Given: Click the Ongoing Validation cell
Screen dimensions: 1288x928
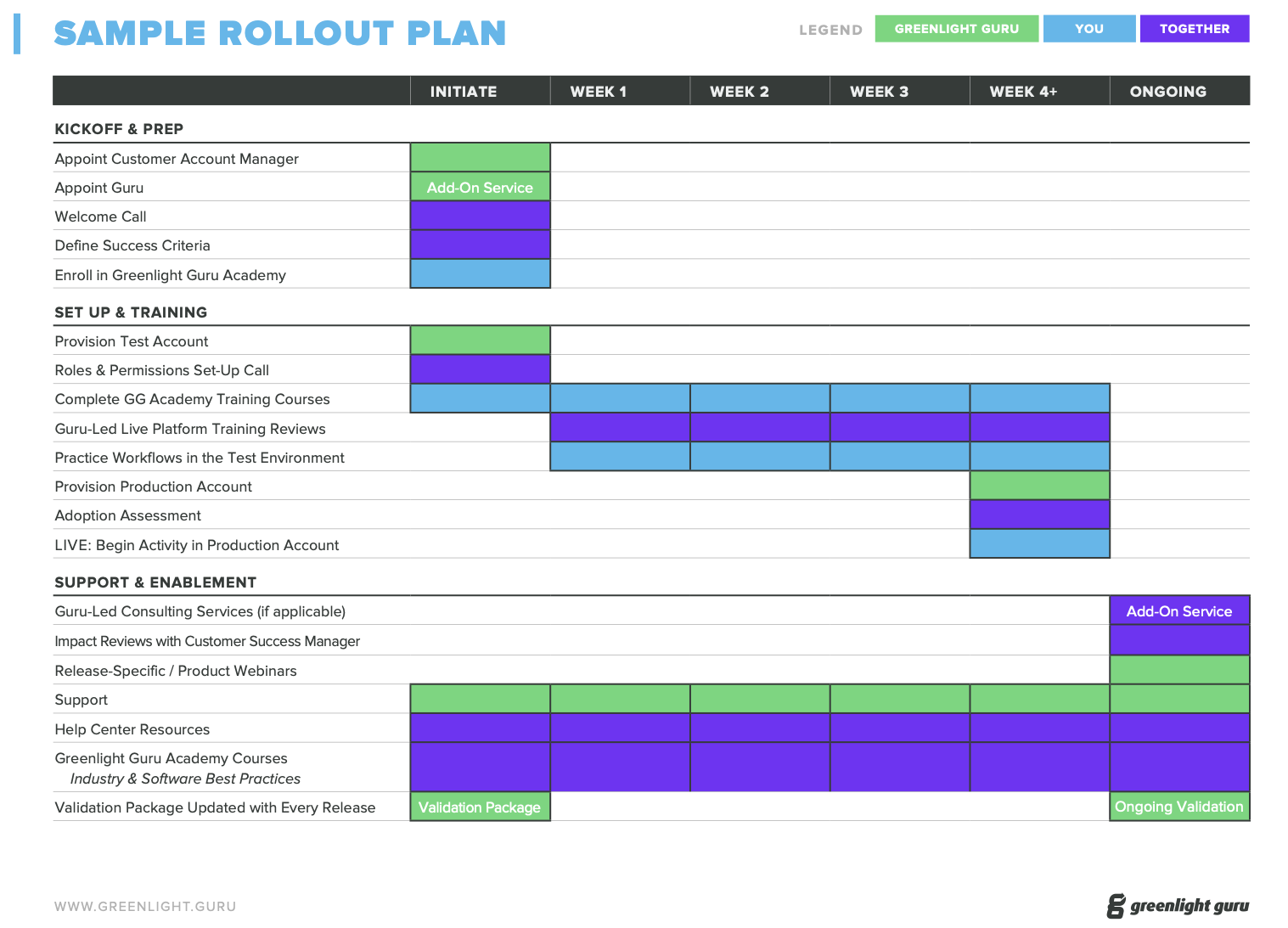Looking at the screenshot, I should pyautogui.click(x=1178, y=807).
